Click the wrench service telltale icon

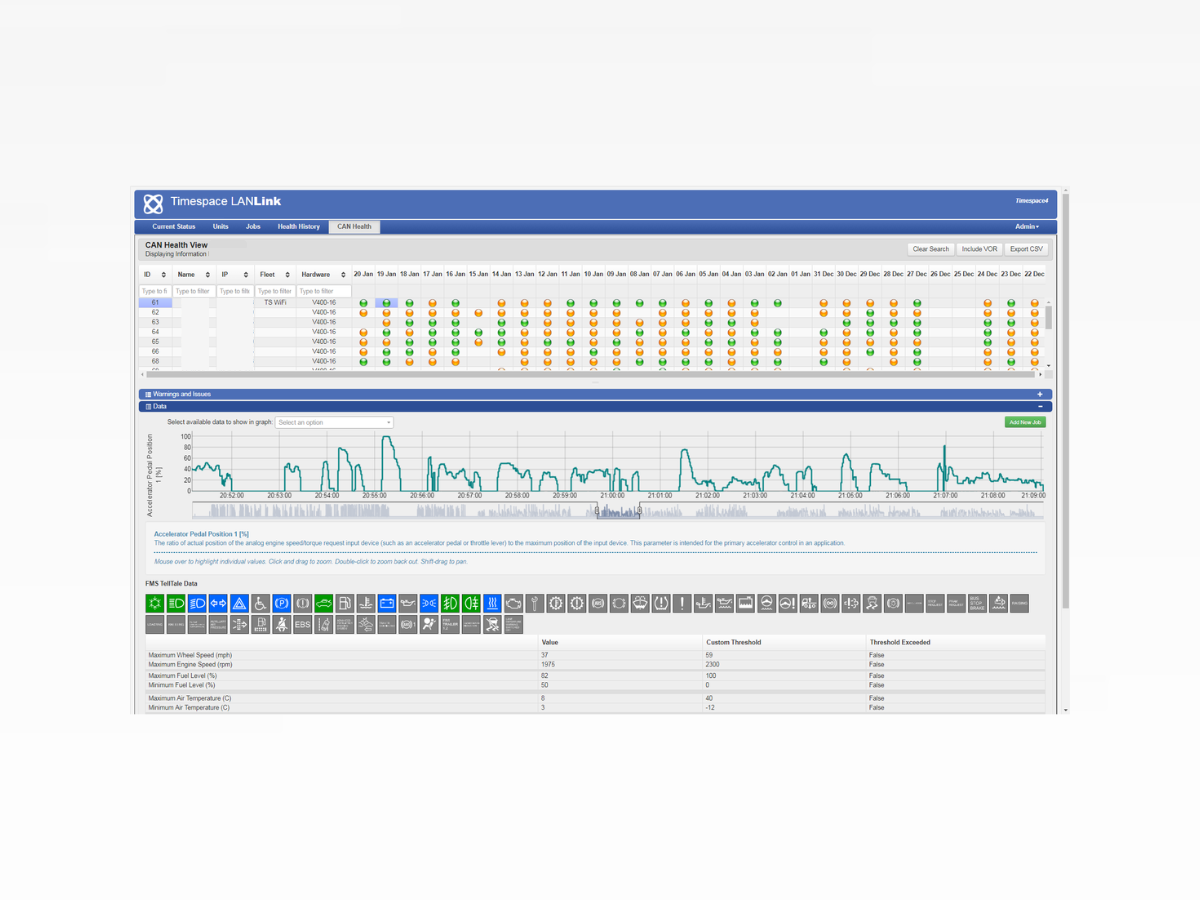tap(535, 603)
